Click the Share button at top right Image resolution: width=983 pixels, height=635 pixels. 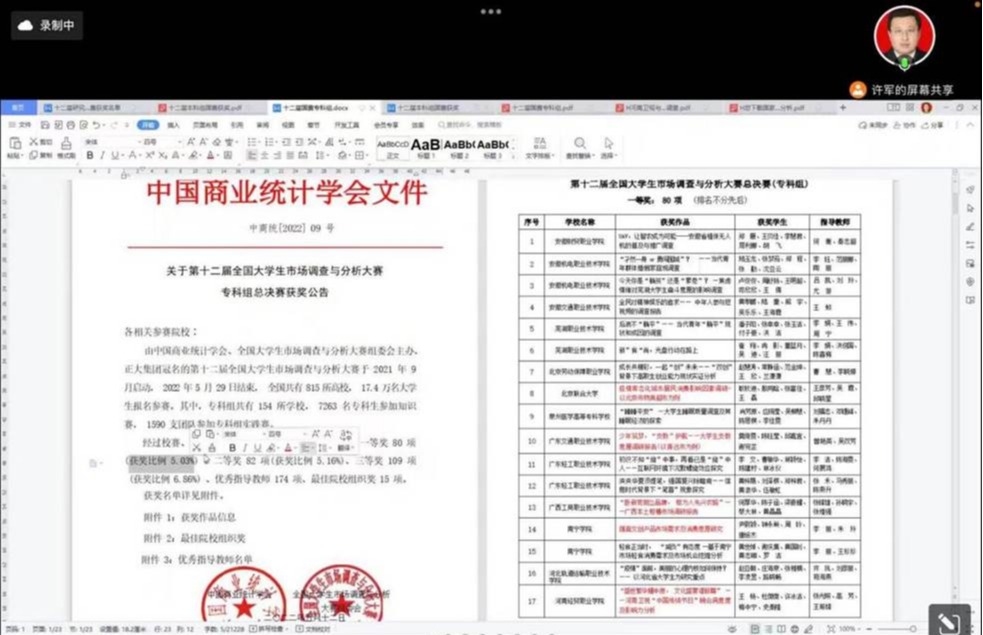[931, 126]
